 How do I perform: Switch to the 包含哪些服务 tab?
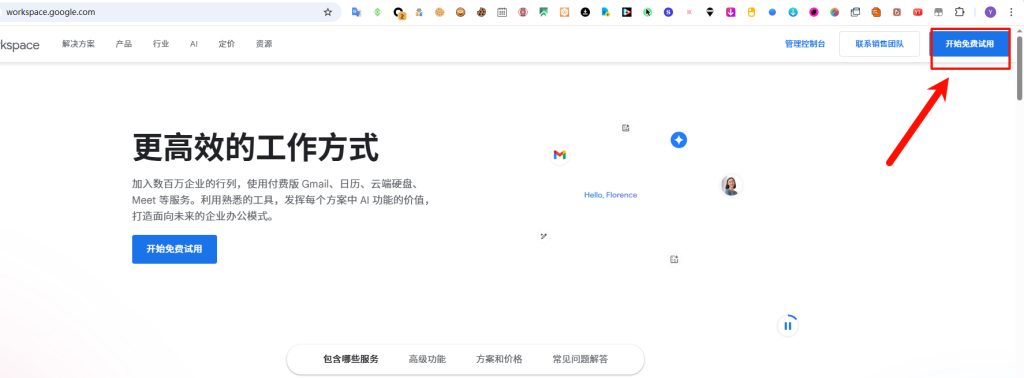coord(351,359)
